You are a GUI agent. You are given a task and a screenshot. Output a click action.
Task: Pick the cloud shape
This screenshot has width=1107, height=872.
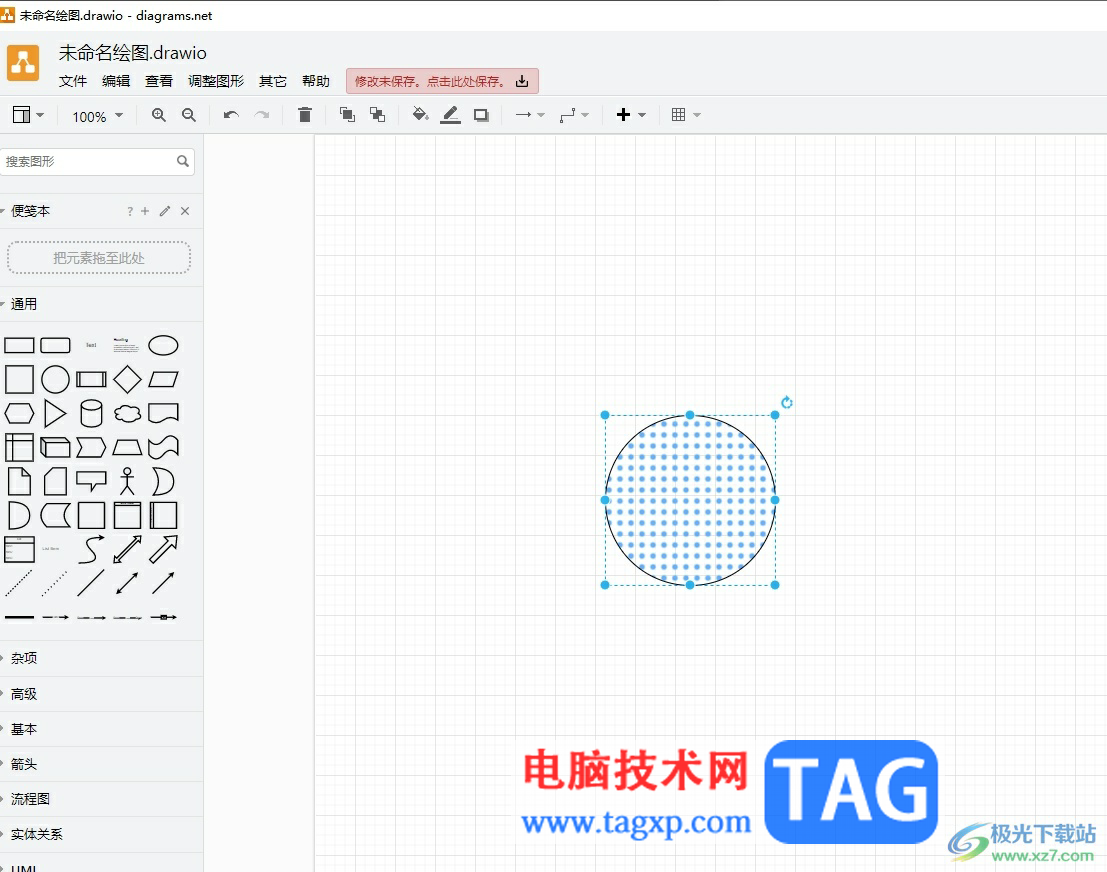click(x=127, y=413)
